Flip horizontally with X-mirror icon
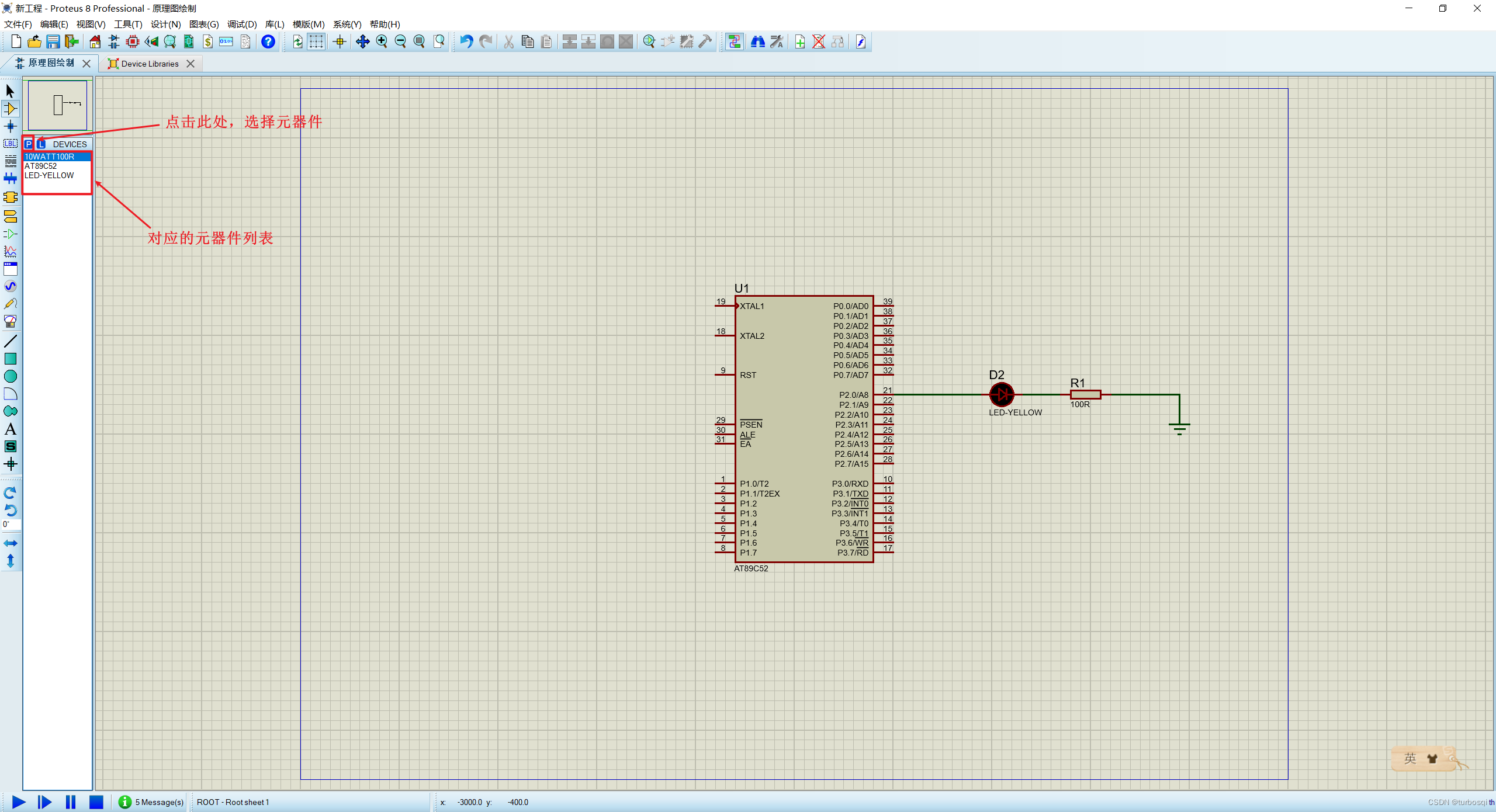The width and height of the screenshot is (1496, 812). pos(10,543)
